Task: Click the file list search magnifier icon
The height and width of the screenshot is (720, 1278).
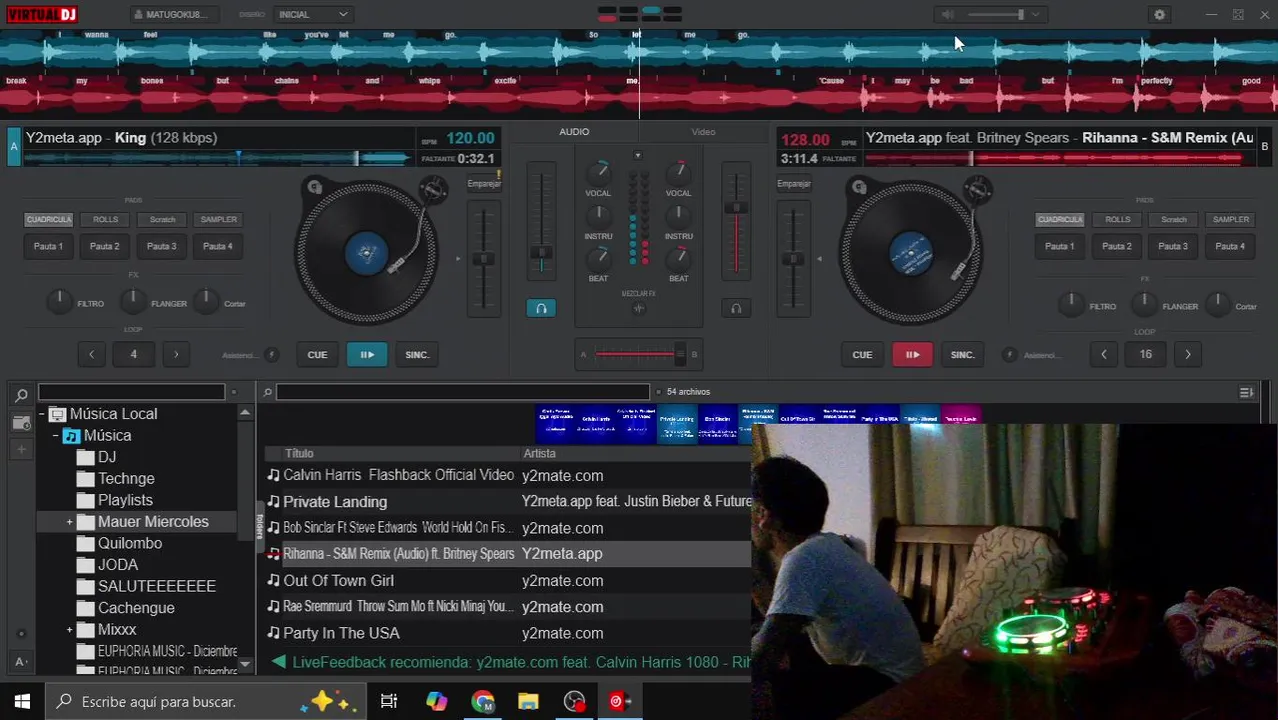Action: (267, 392)
